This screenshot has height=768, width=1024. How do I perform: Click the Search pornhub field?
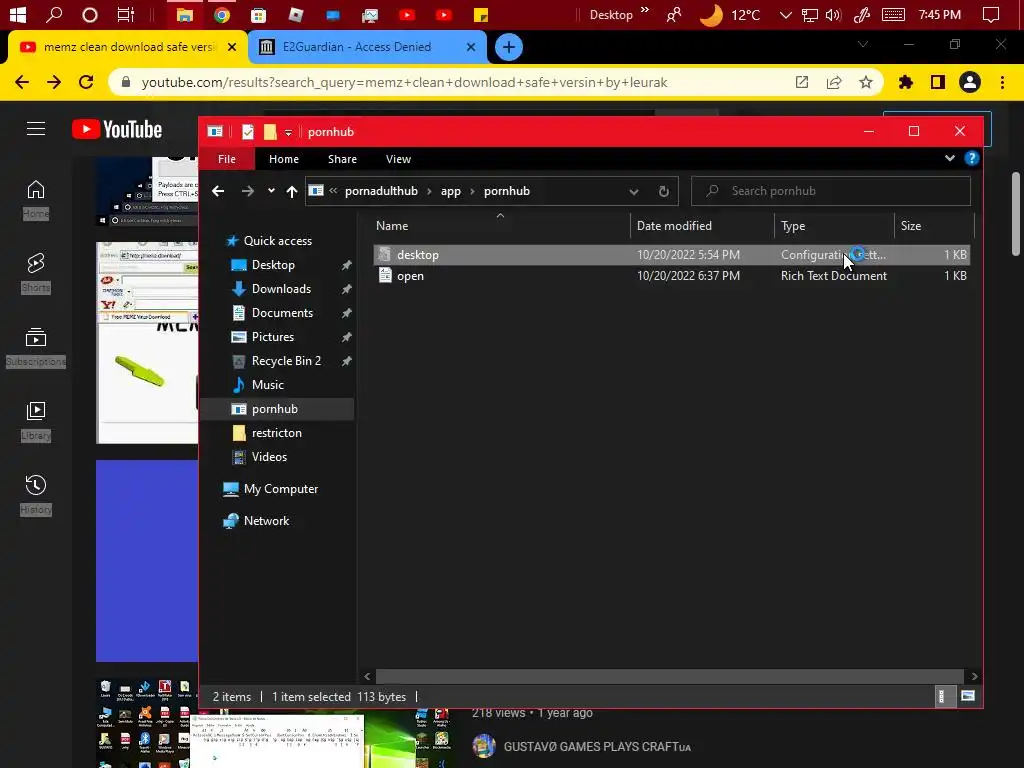[831, 191]
